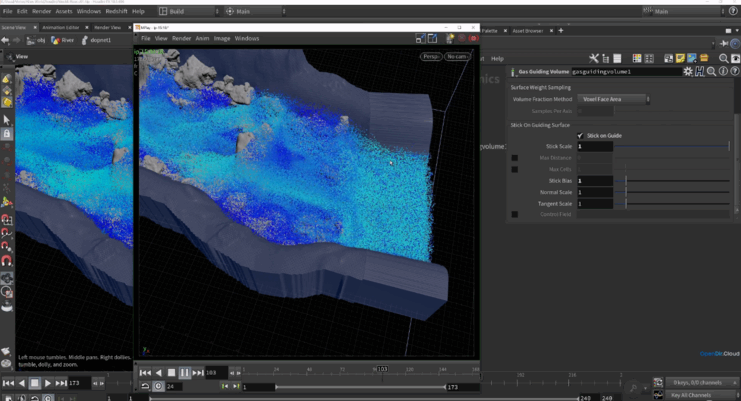Viewport: 741px width, 401px height.
Task: Pause playback in MPlay controls
Action: pyautogui.click(x=184, y=372)
